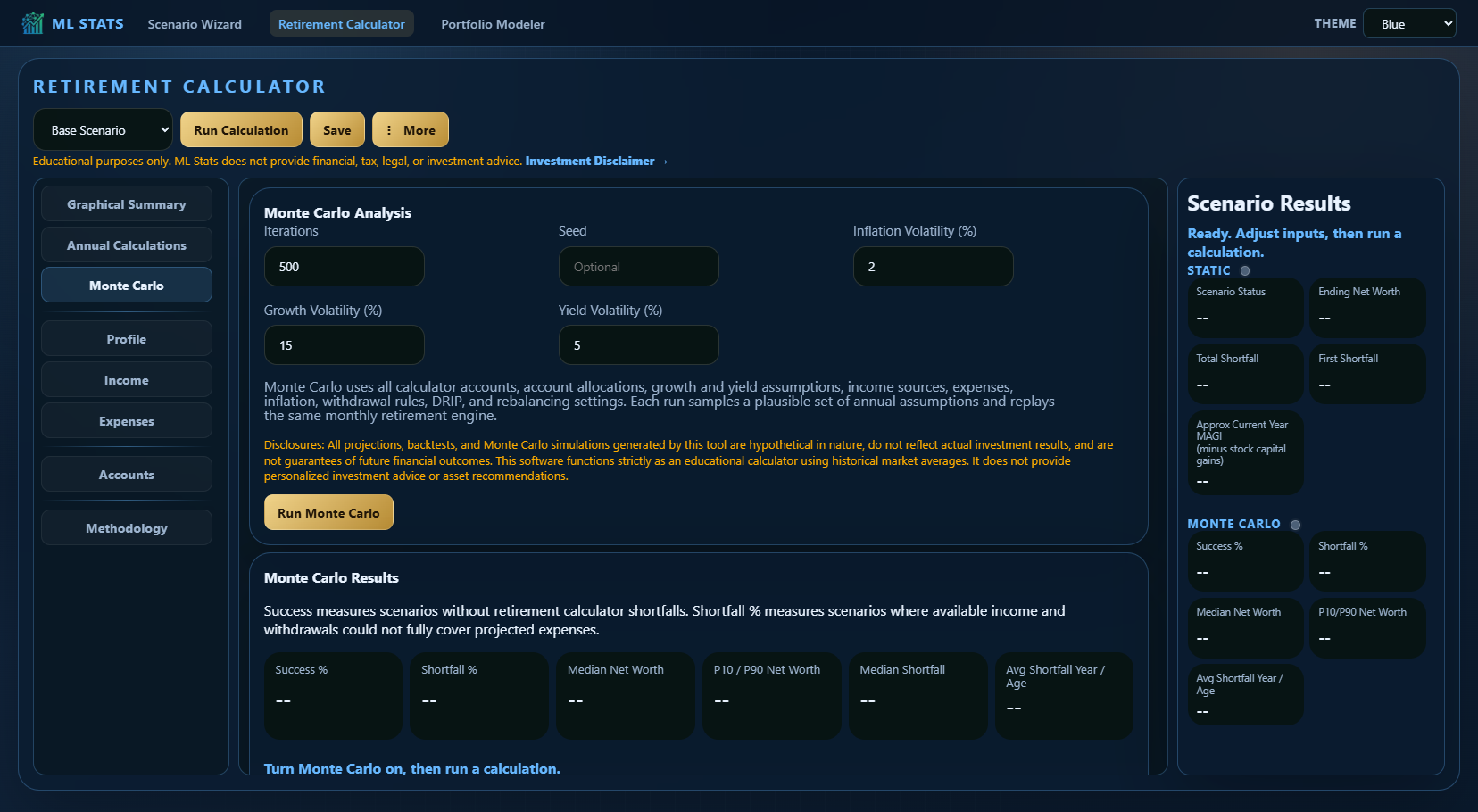Viewport: 1478px width, 812px height.
Task: Click the Run Monte Carlo button
Action: 328,513
